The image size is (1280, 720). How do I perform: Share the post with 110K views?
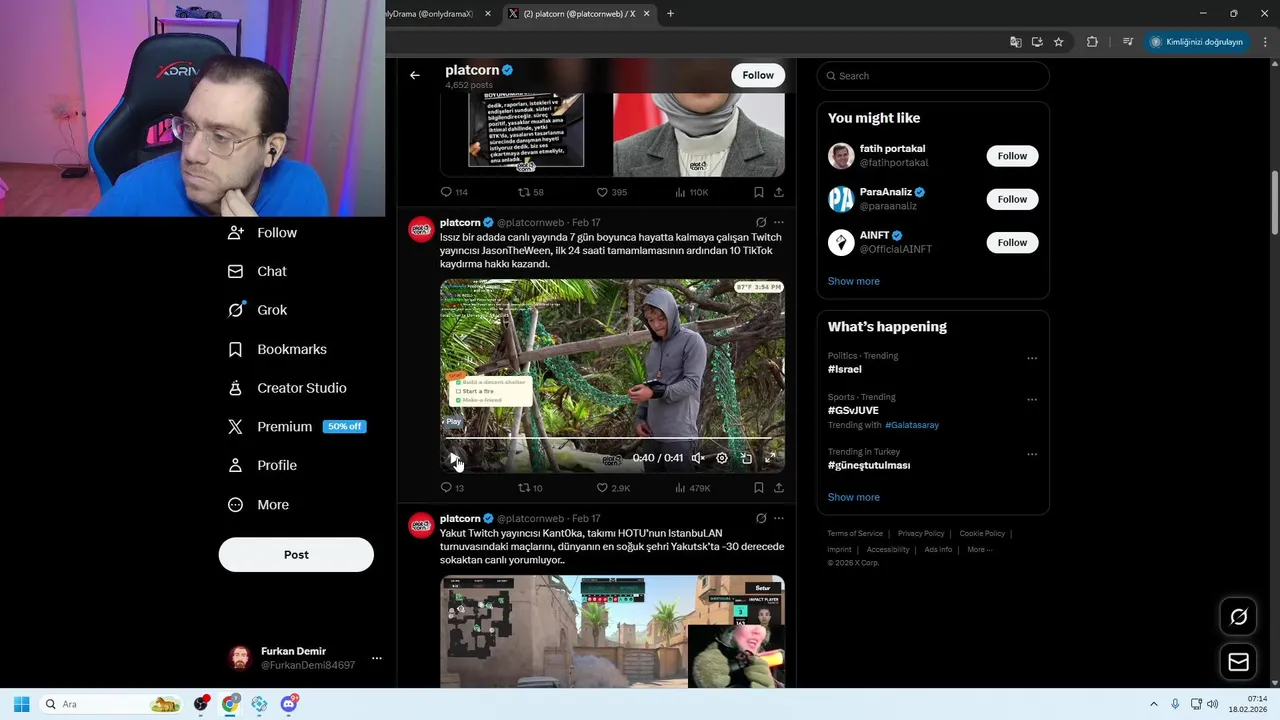coord(779,192)
